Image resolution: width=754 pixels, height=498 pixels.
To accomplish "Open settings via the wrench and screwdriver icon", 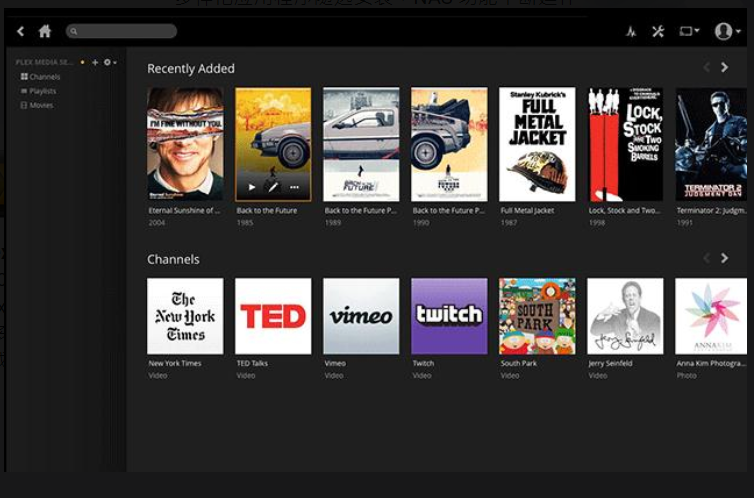I will [x=658, y=32].
